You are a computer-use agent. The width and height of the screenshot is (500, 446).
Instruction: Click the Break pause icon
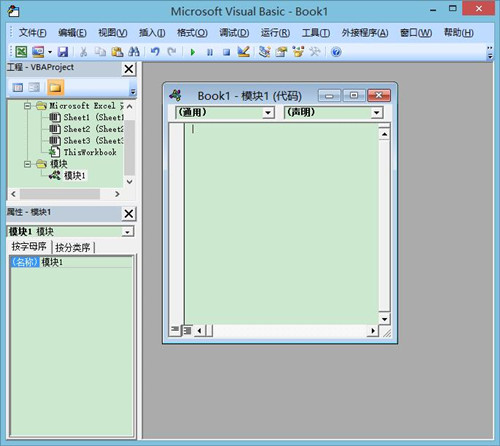coord(210,52)
